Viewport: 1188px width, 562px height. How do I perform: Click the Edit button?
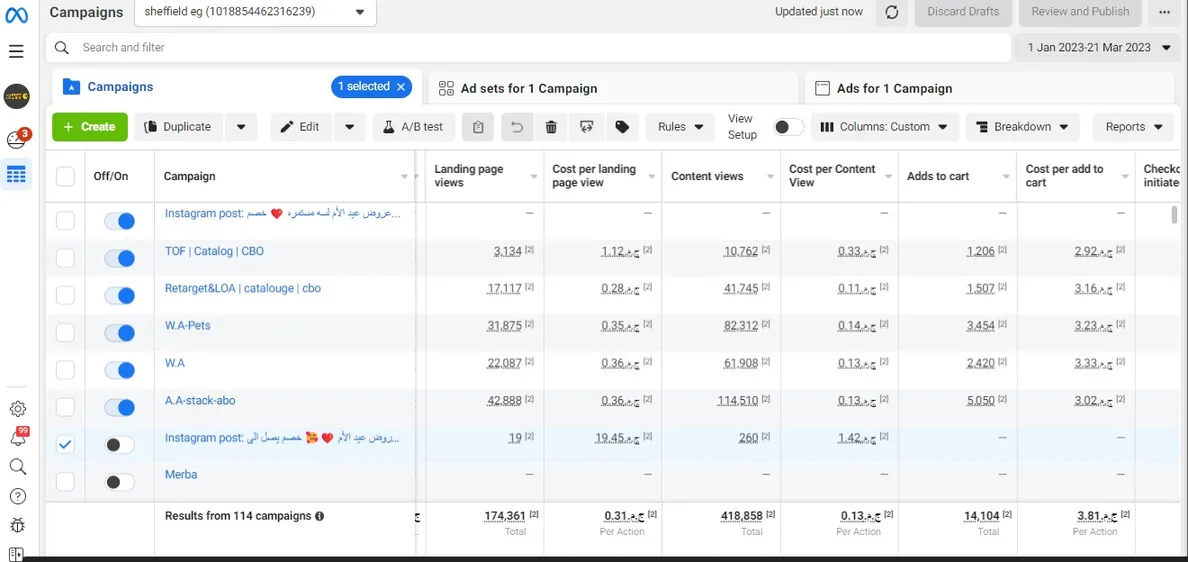coord(301,127)
